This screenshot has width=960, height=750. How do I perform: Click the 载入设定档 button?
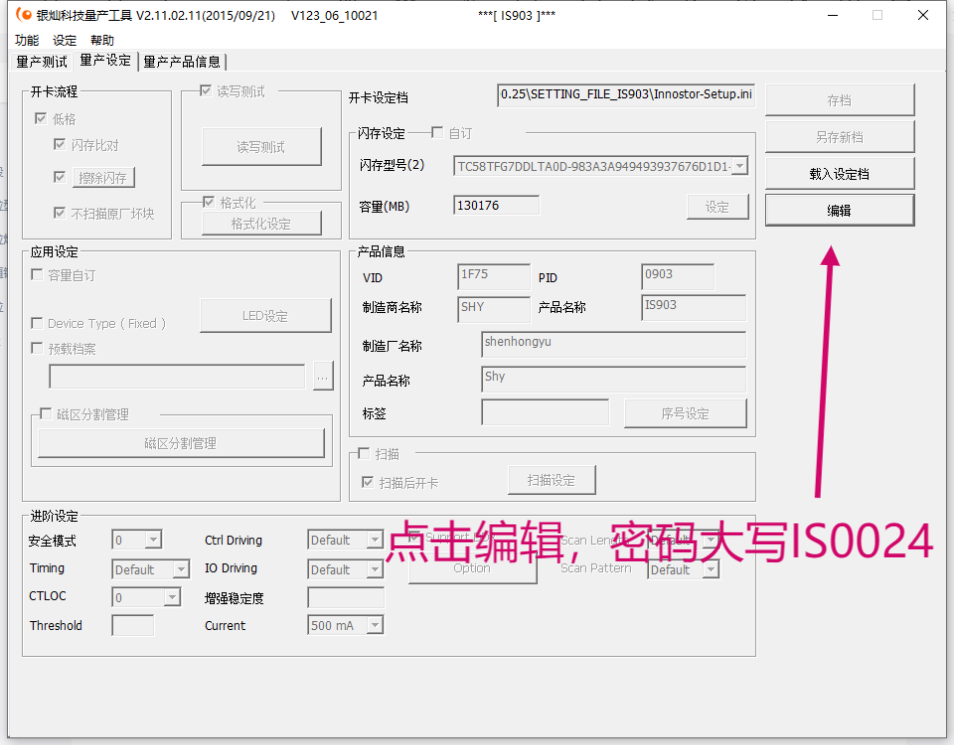pos(838,172)
